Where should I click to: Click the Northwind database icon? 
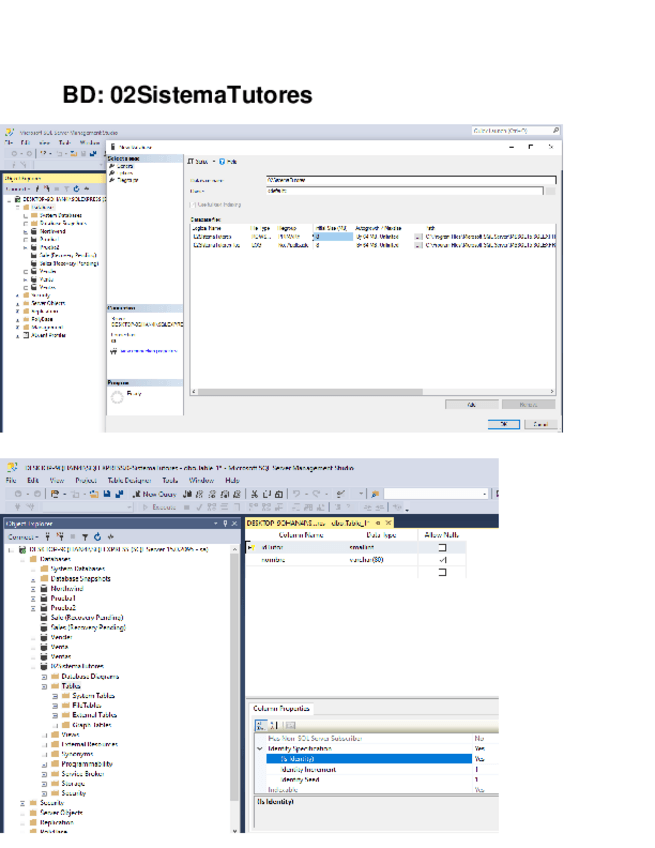click(x=44, y=589)
